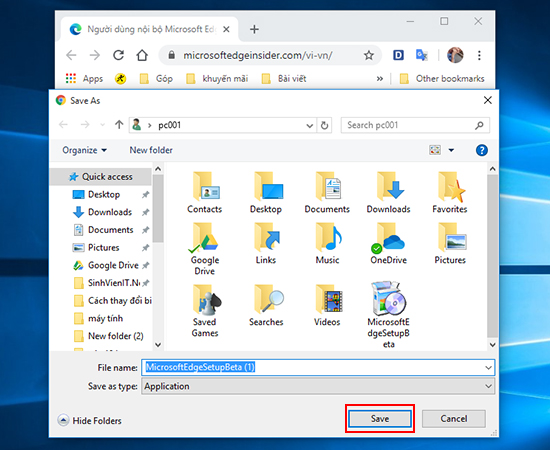Screen dimensions: 550x450
Task: Open the Searches folder
Action: [266, 305]
